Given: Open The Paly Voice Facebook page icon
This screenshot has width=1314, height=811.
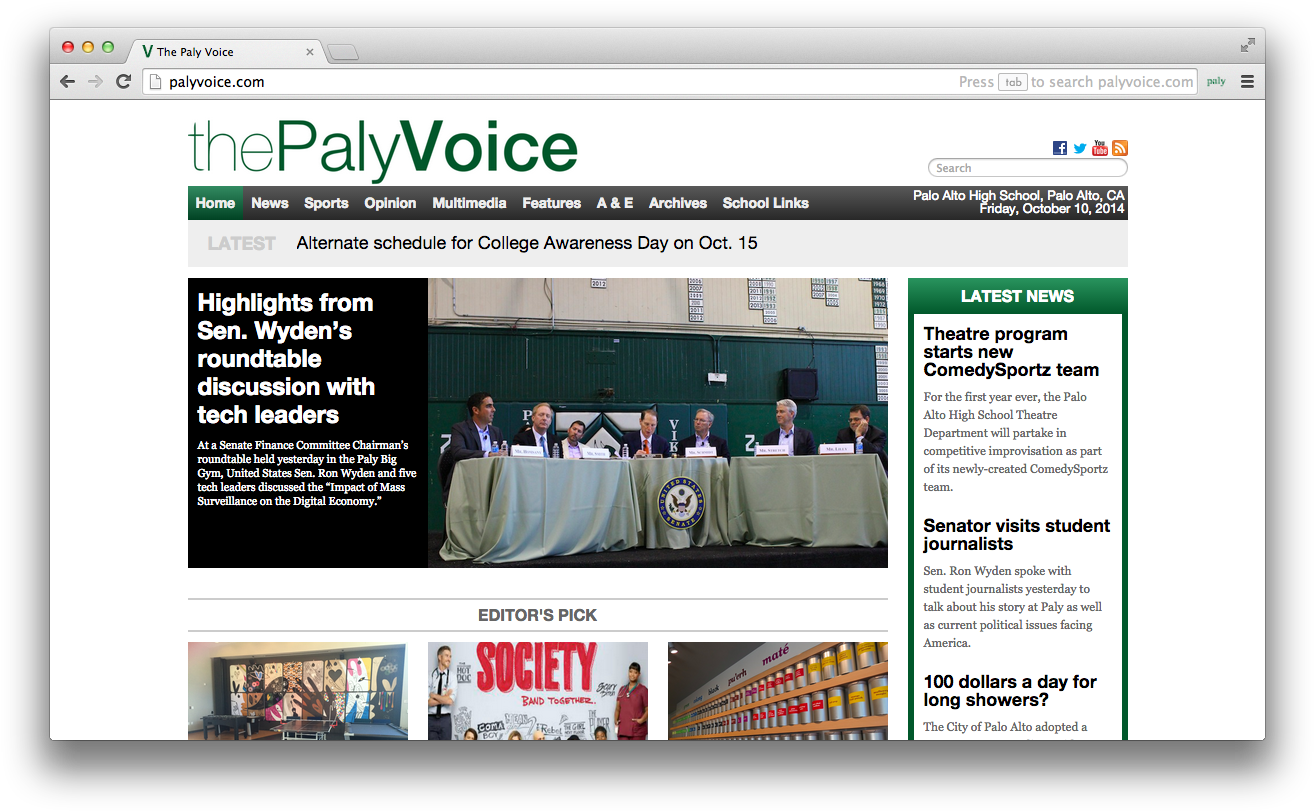Looking at the screenshot, I should coord(1059,147).
